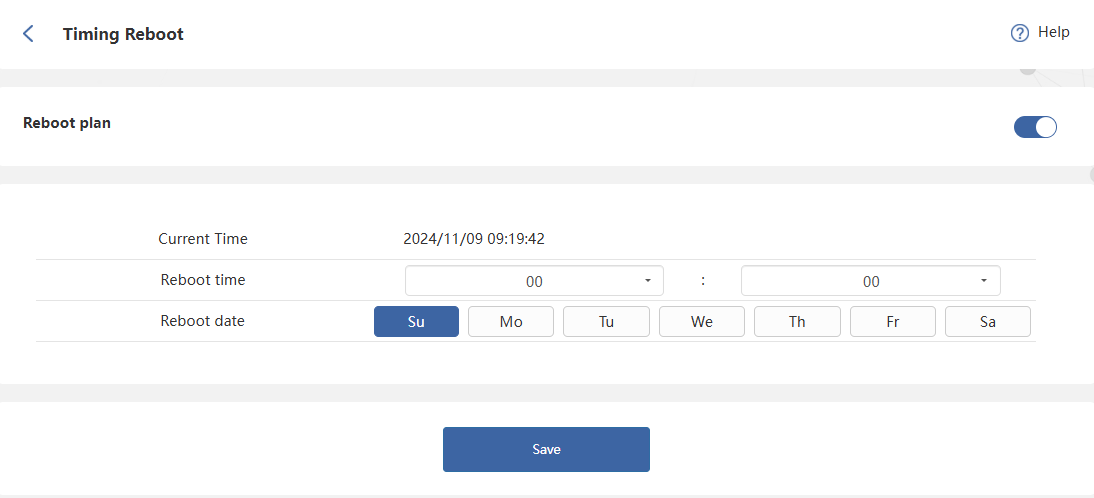Click the current time value 2024/11/09
The width and height of the screenshot is (1094, 498).
point(473,239)
